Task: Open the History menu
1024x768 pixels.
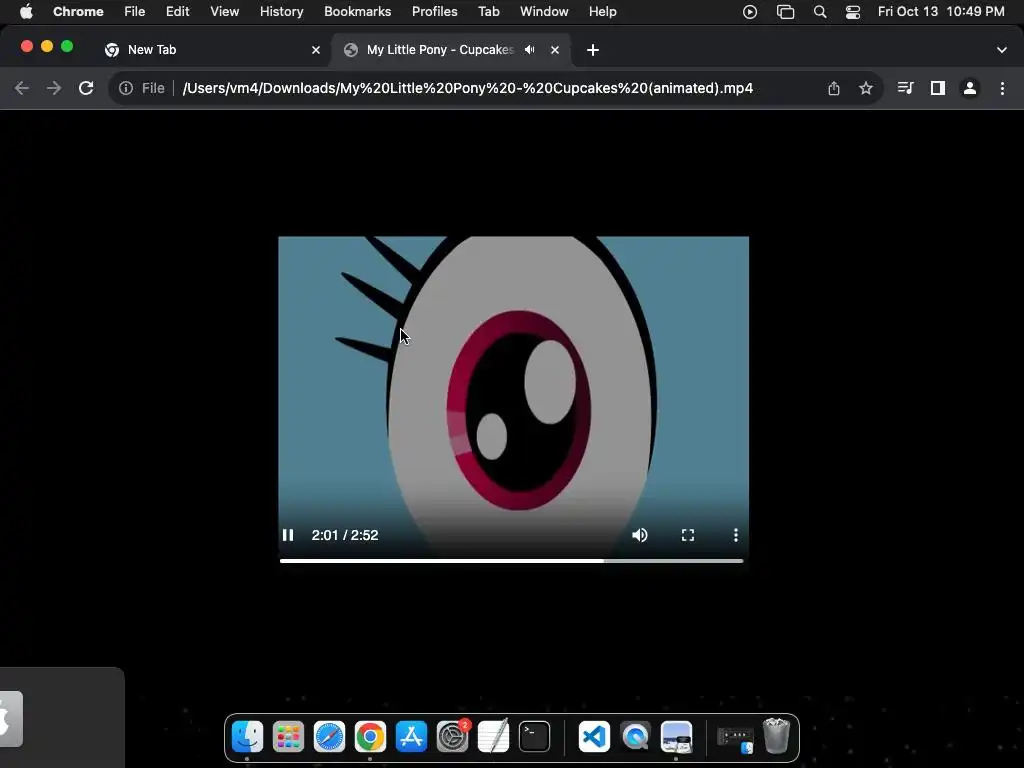Action: point(281,12)
